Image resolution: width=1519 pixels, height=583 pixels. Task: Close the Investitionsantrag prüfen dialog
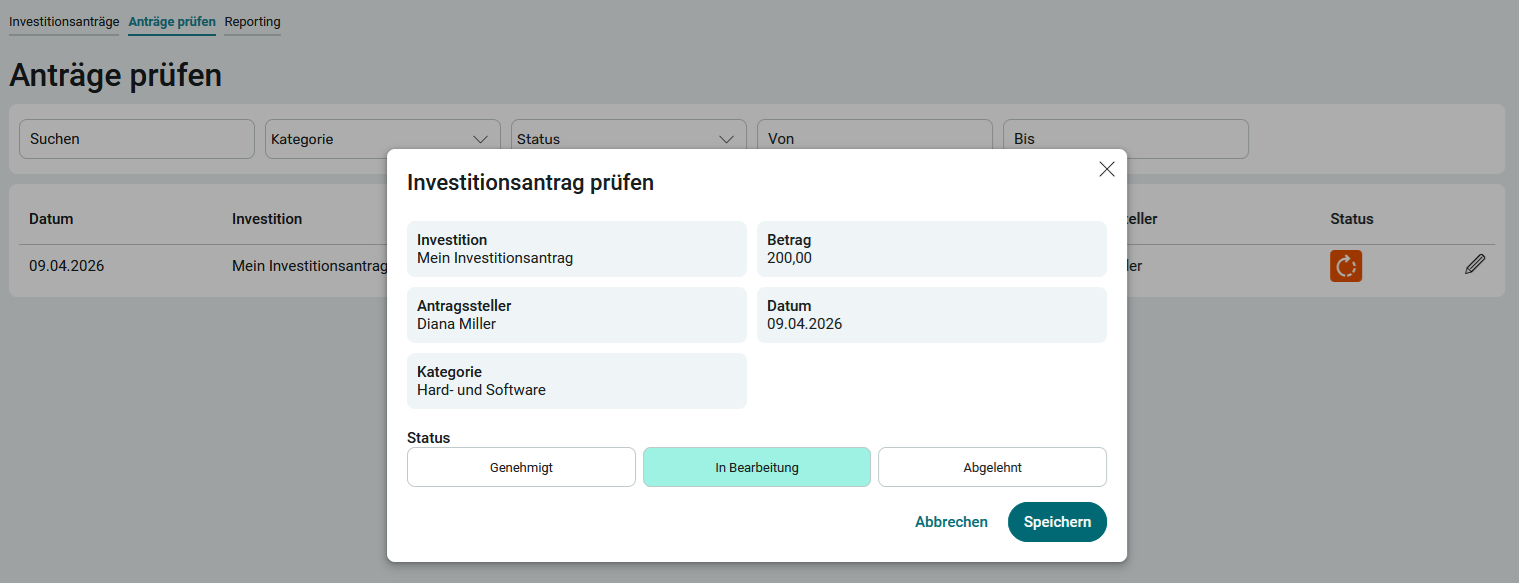coord(1106,169)
